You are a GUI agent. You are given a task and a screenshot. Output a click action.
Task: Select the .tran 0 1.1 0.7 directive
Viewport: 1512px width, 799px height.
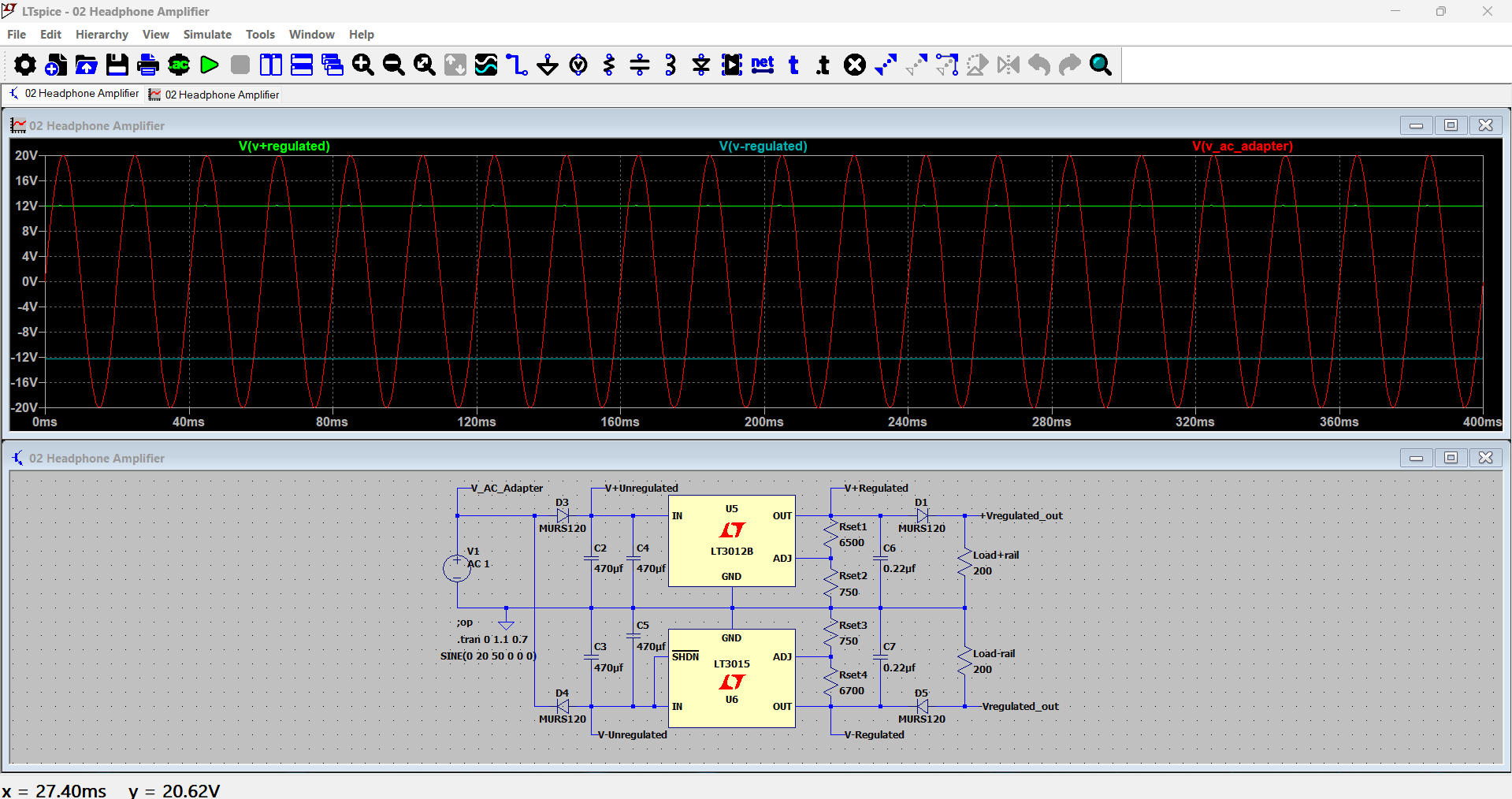pyautogui.click(x=492, y=640)
